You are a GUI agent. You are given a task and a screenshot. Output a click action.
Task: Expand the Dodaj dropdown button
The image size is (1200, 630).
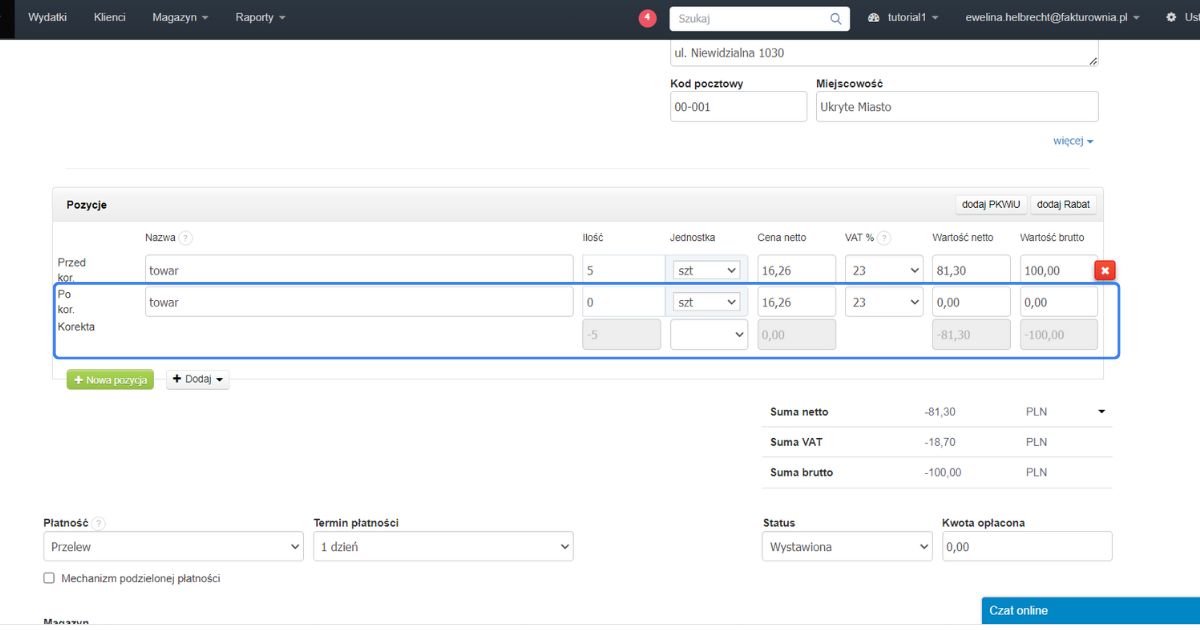[x=198, y=380]
